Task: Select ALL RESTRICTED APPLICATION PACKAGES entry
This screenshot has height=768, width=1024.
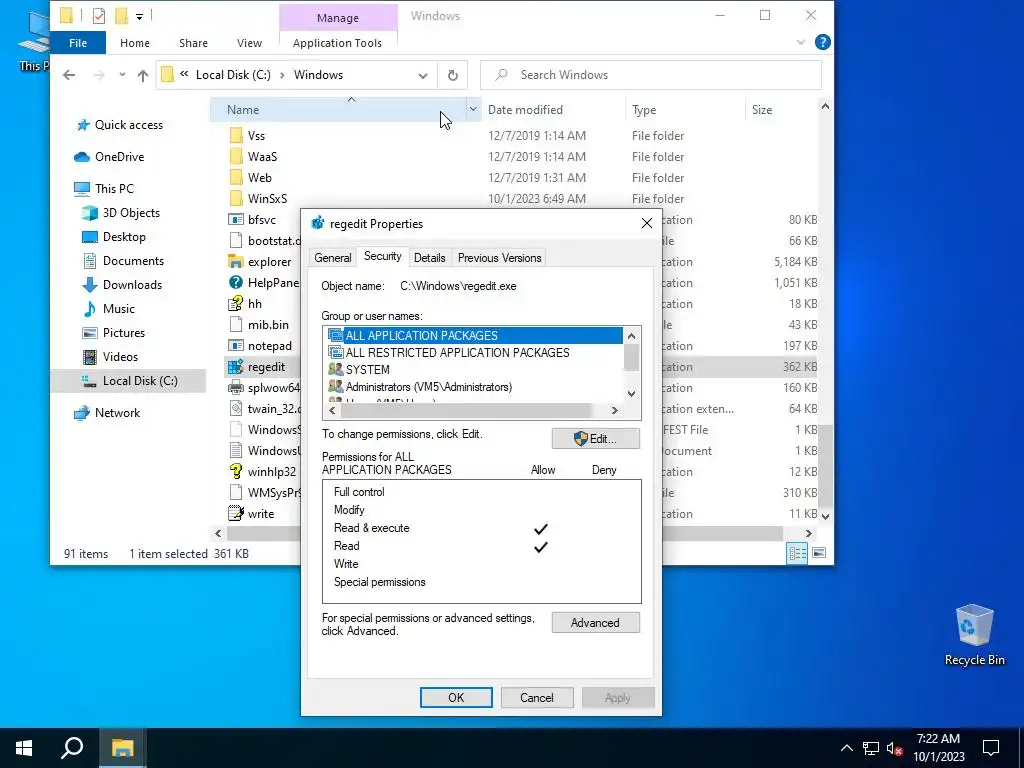Action: point(475,353)
